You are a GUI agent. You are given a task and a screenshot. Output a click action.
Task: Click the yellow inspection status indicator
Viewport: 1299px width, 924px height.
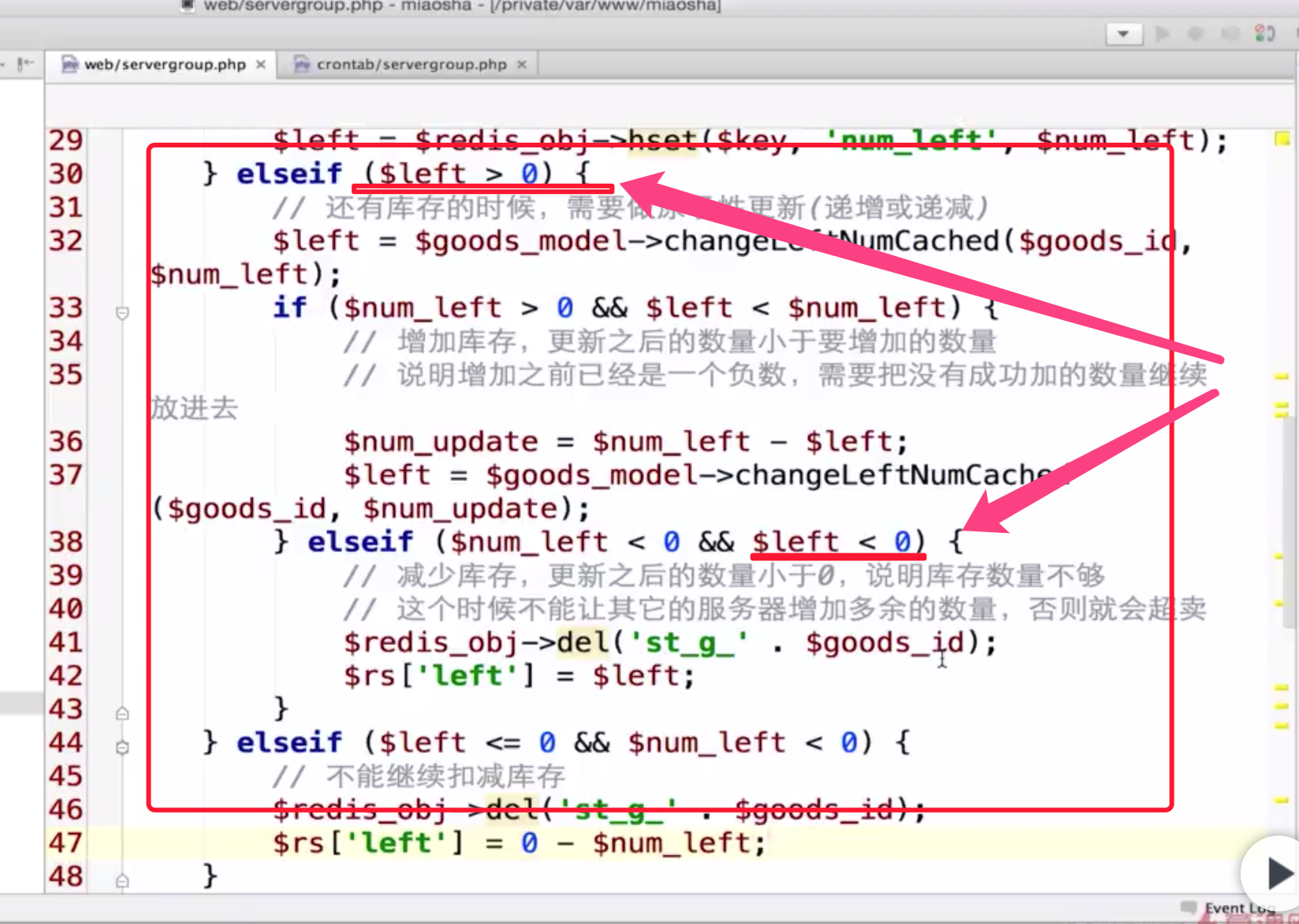pyautogui.click(x=1282, y=139)
